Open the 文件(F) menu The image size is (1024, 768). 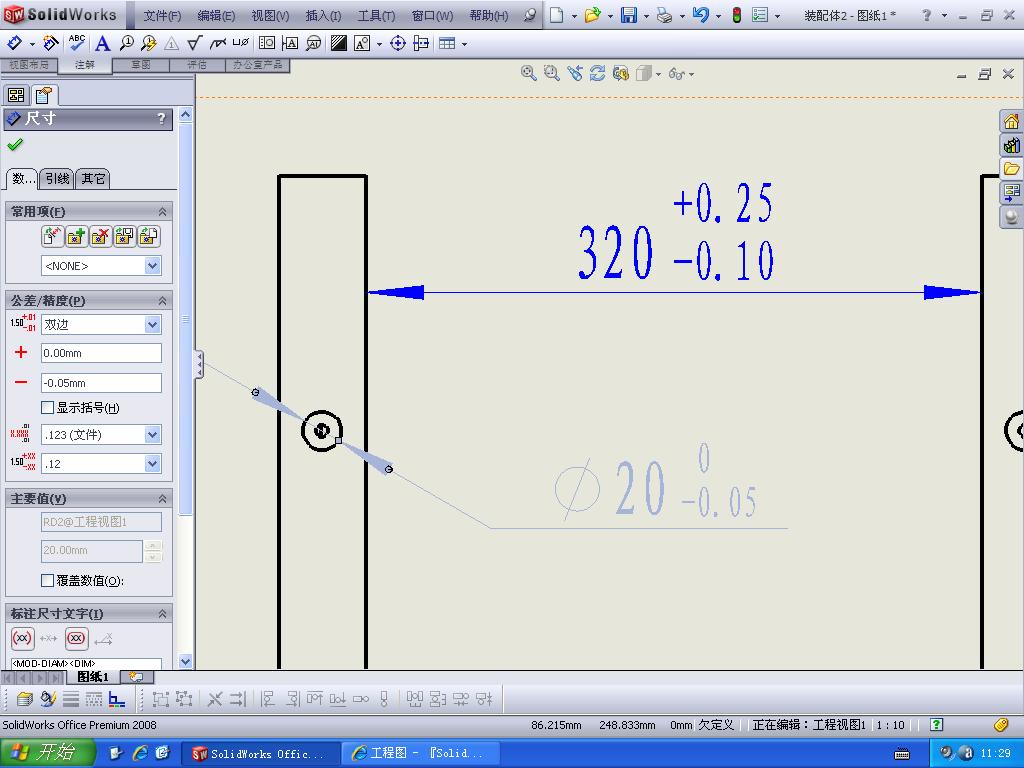pos(162,16)
